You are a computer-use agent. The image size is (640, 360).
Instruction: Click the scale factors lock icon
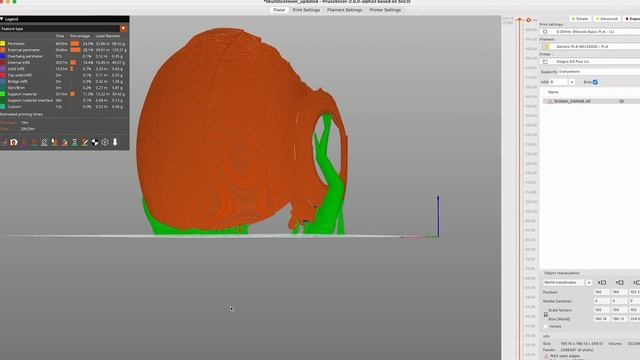pyautogui.click(x=546, y=314)
